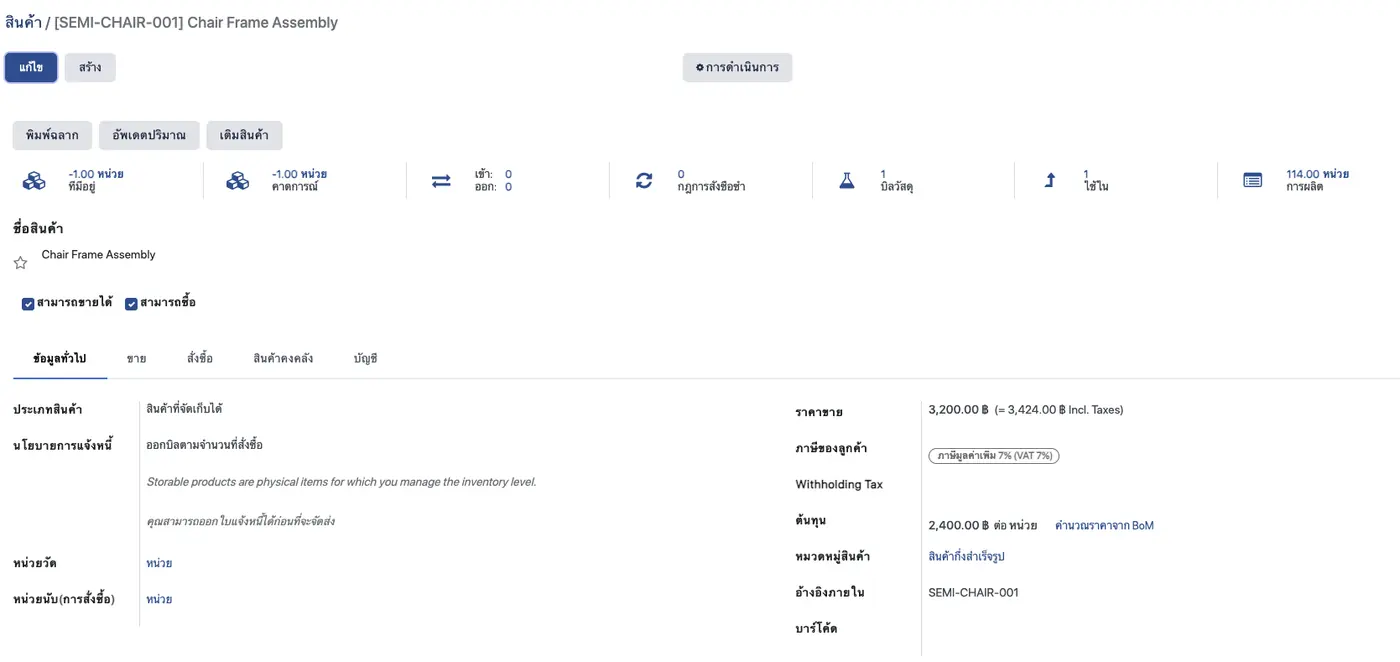Open the สินค้ากึ่งสำเร็จรูป category link
The height and width of the screenshot is (662, 1400).
tap(966, 557)
